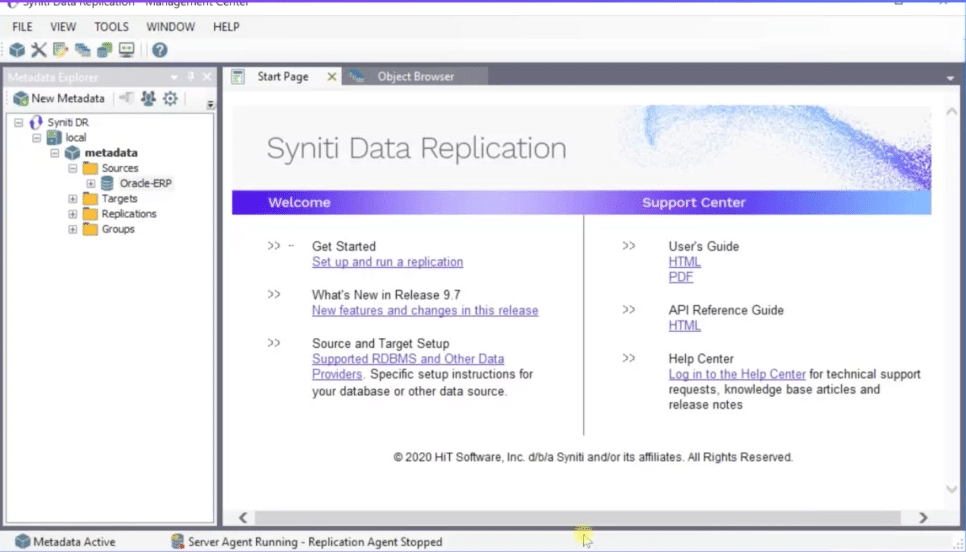The height and width of the screenshot is (552, 966).
Task: Click the horizontal scrollbar right arrow
Action: click(923, 518)
